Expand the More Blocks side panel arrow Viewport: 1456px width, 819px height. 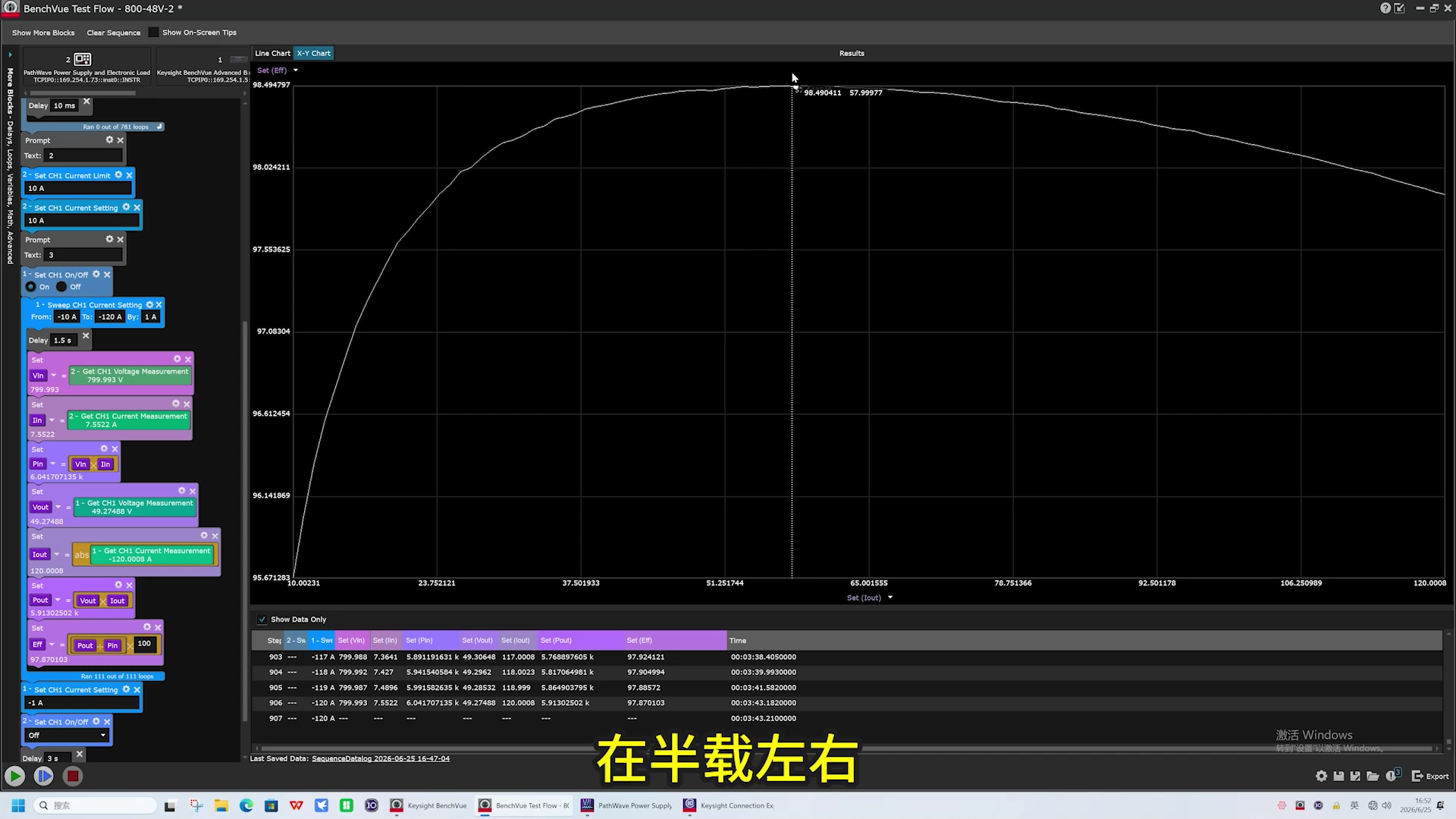click(10, 55)
